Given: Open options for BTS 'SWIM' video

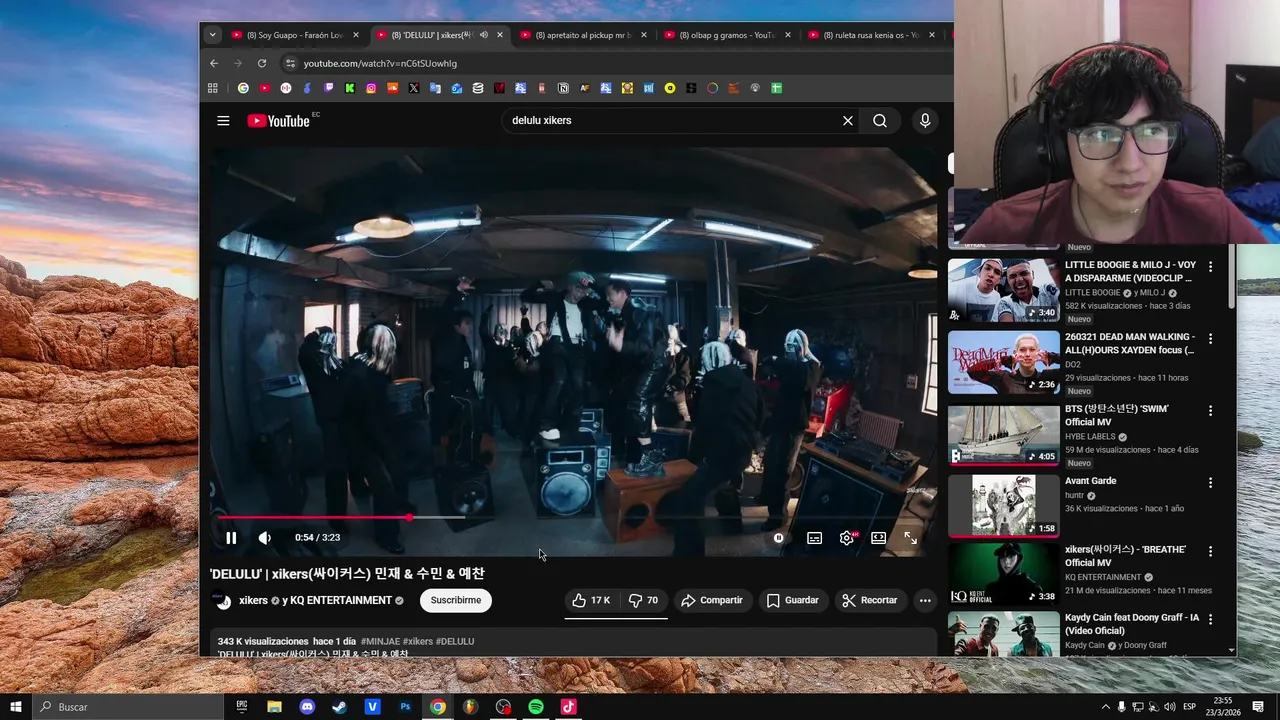Looking at the screenshot, I should [1210, 411].
